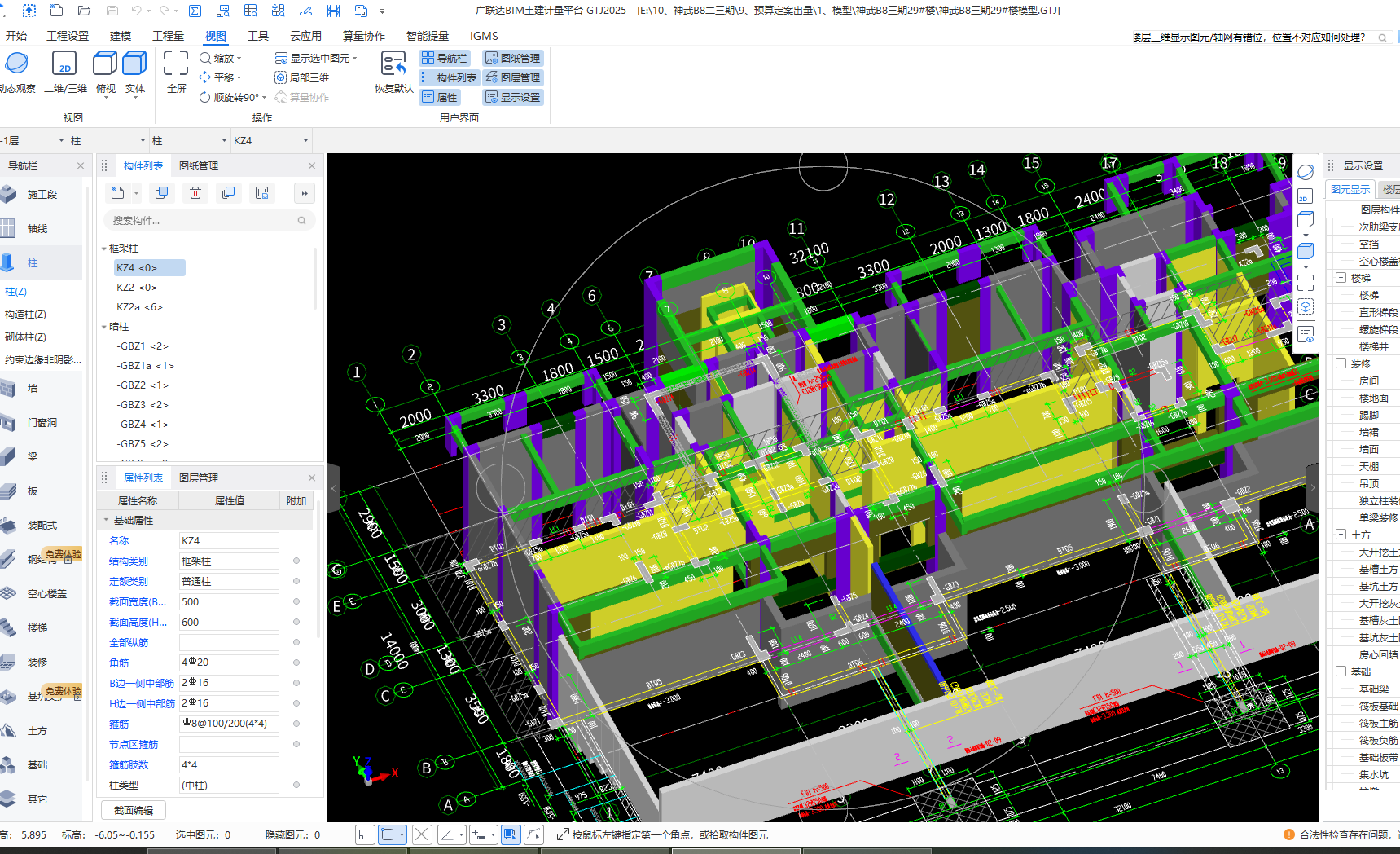
Task: Toggle 属性 panel button in ribbon
Action: (440, 97)
